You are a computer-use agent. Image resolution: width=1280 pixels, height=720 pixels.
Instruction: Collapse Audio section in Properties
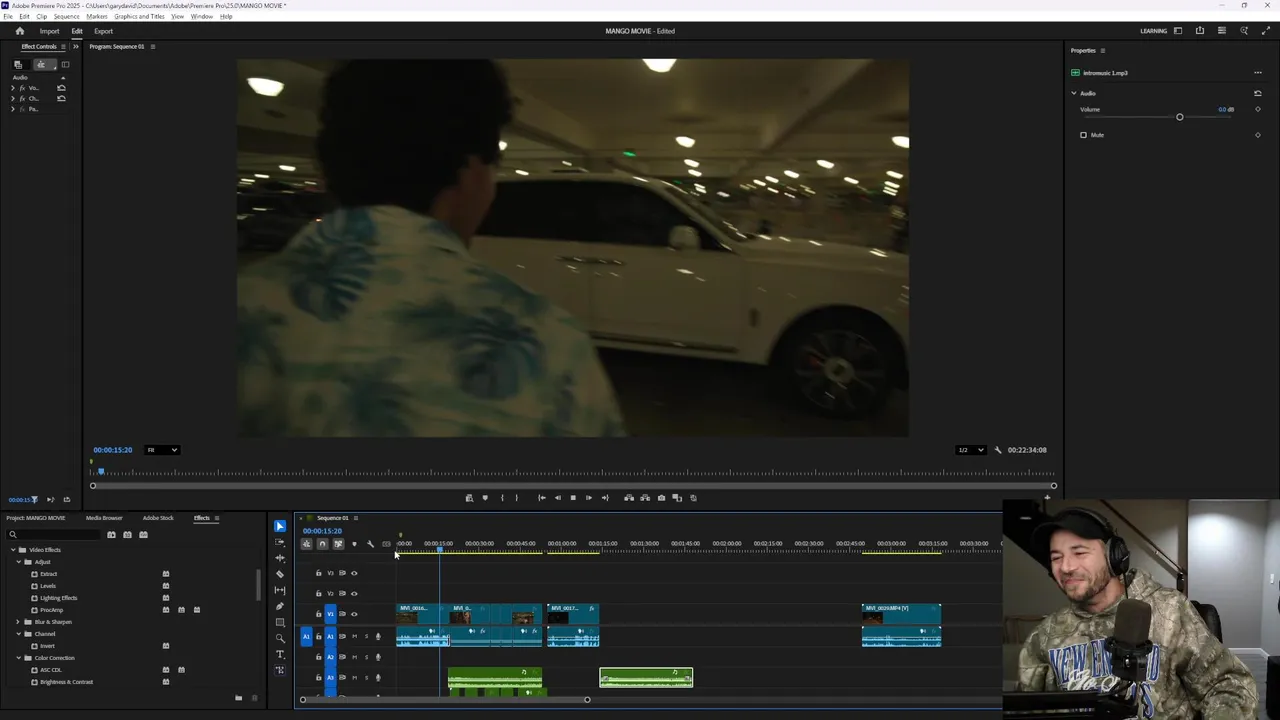1074,93
